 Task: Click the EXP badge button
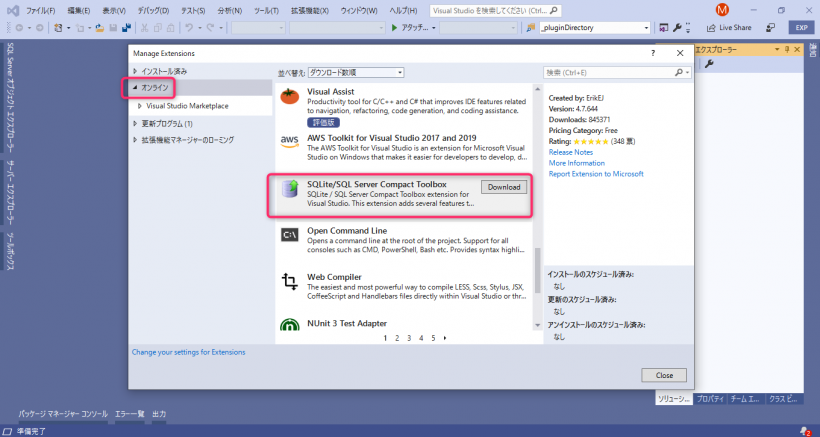[x=802, y=28]
